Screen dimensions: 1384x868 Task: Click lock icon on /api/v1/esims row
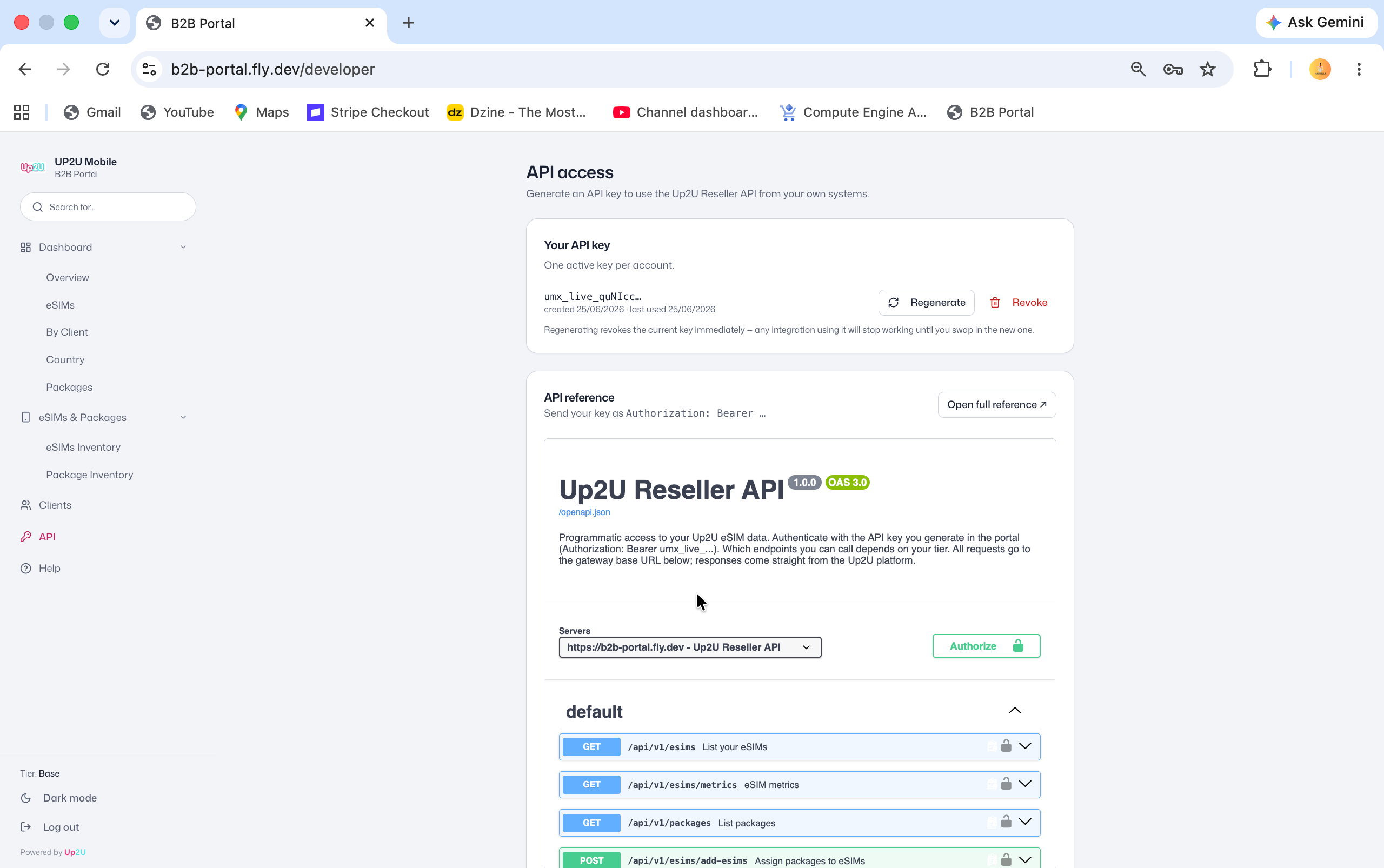point(1006,746)
